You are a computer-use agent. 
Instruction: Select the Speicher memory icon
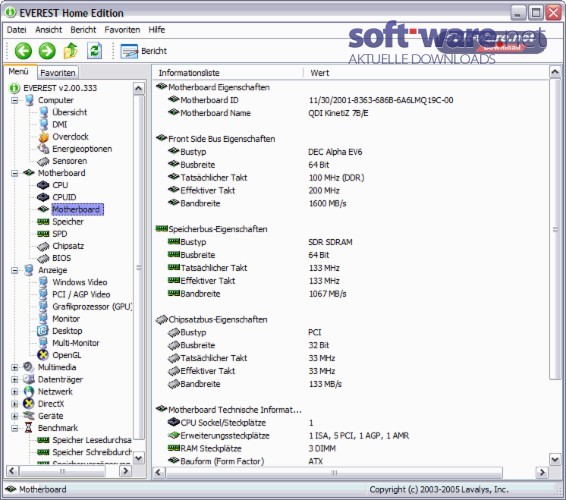click(43, 222)
